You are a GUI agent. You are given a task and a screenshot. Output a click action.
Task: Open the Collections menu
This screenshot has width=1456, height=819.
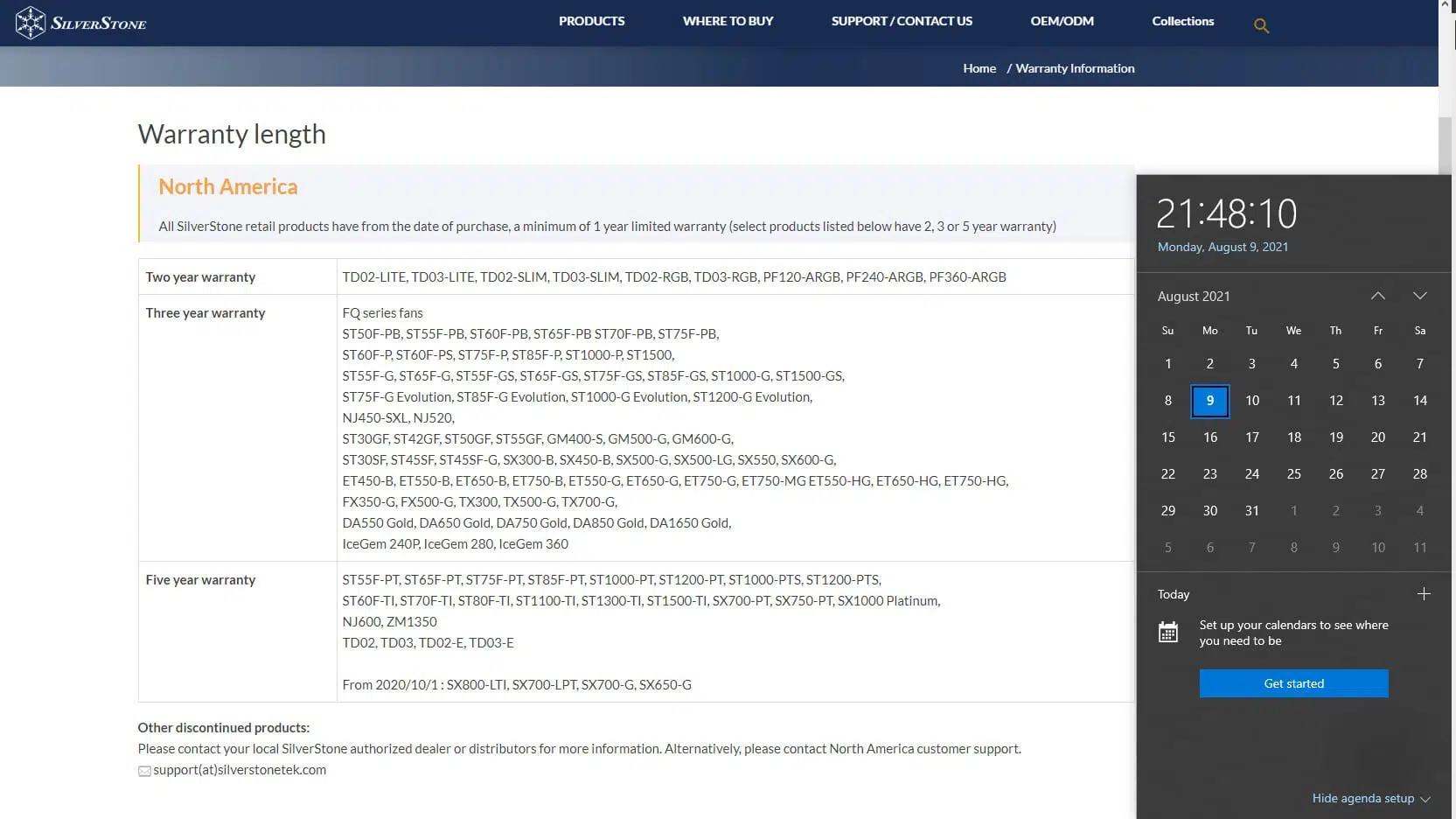click(1182, 21)
